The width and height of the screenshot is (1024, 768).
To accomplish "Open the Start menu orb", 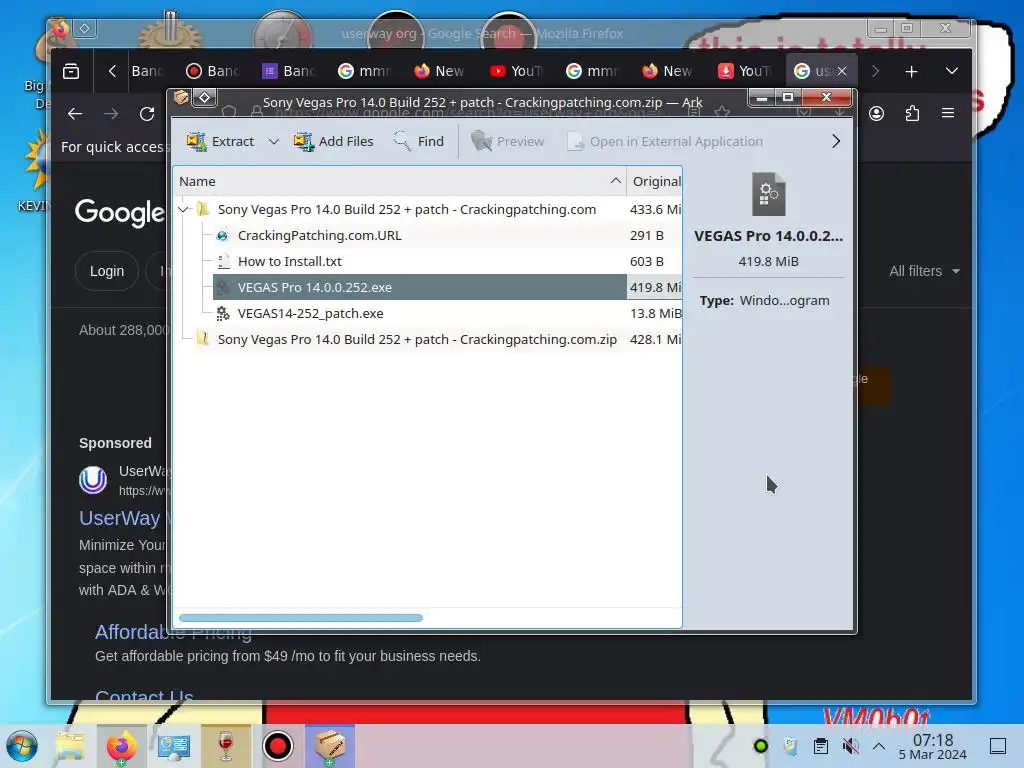I will pos(22,746).
